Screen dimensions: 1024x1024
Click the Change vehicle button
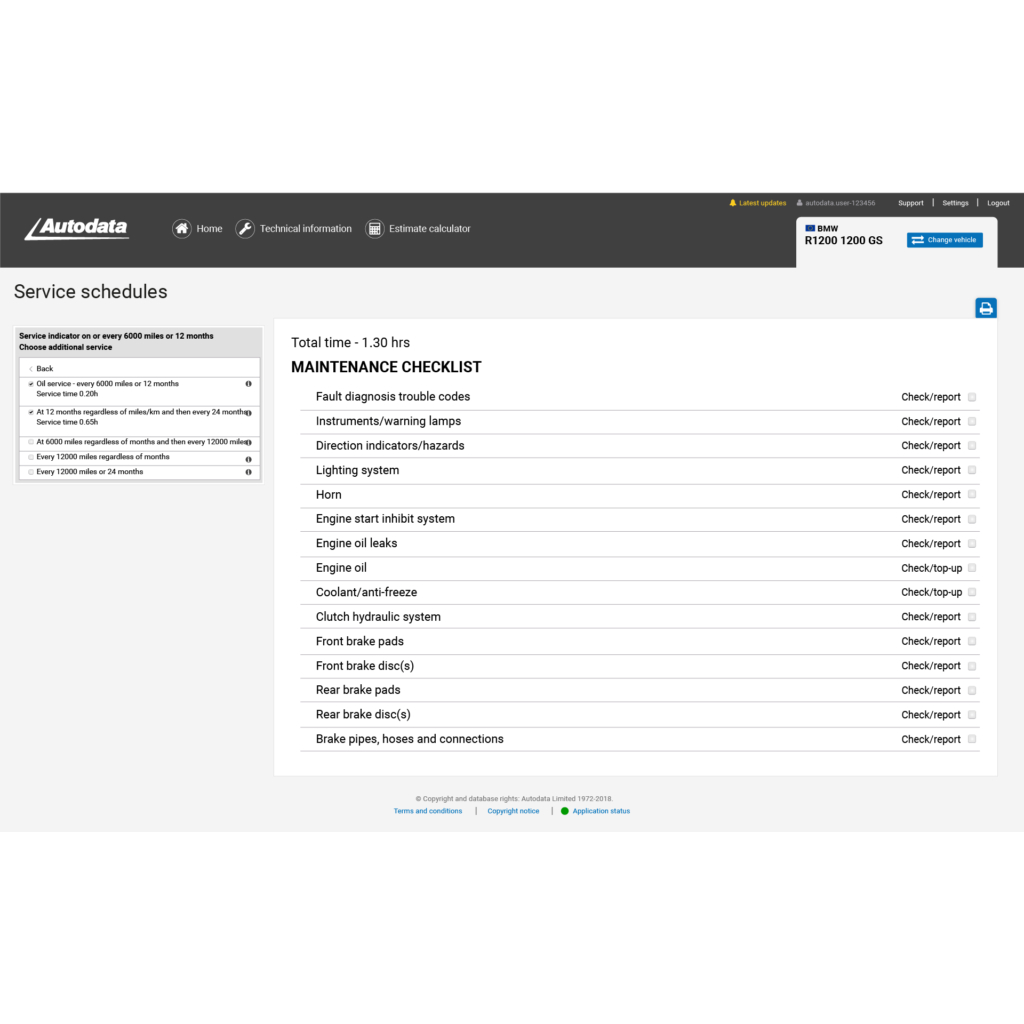click(x=944, y=240)
